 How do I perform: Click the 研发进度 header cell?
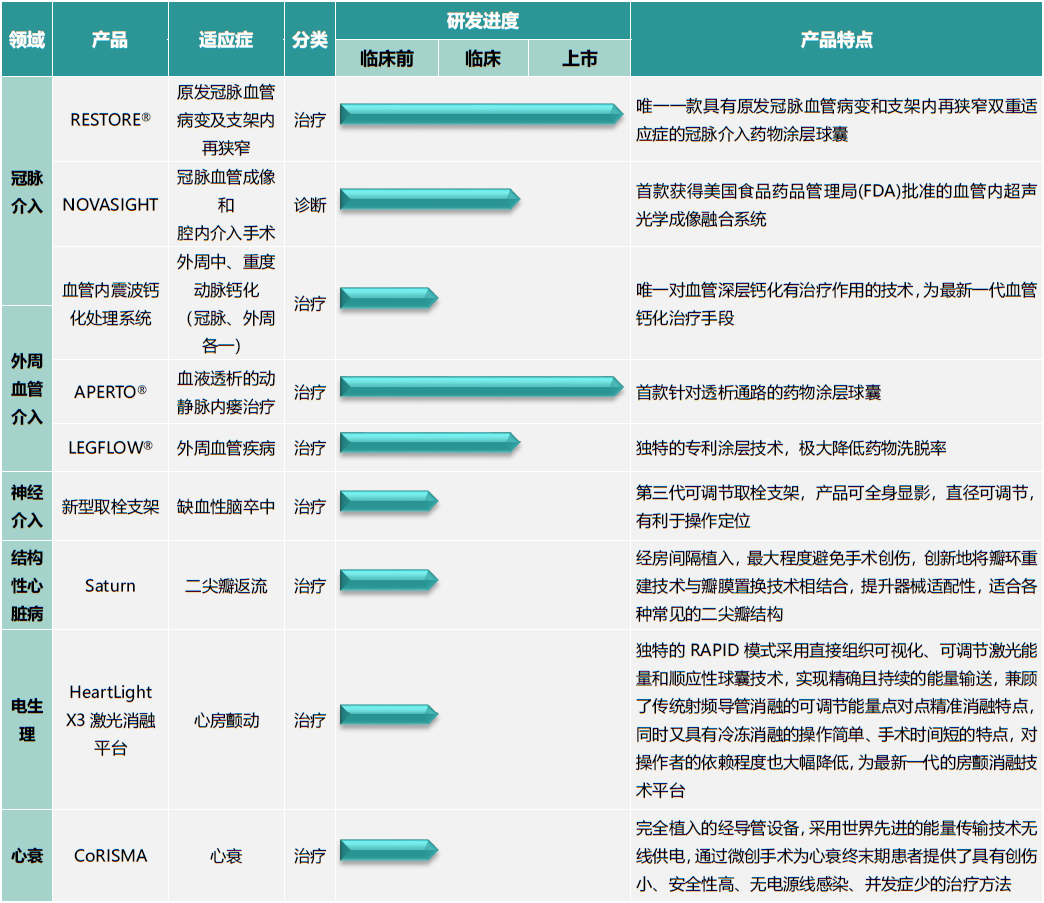pos(482,21)
